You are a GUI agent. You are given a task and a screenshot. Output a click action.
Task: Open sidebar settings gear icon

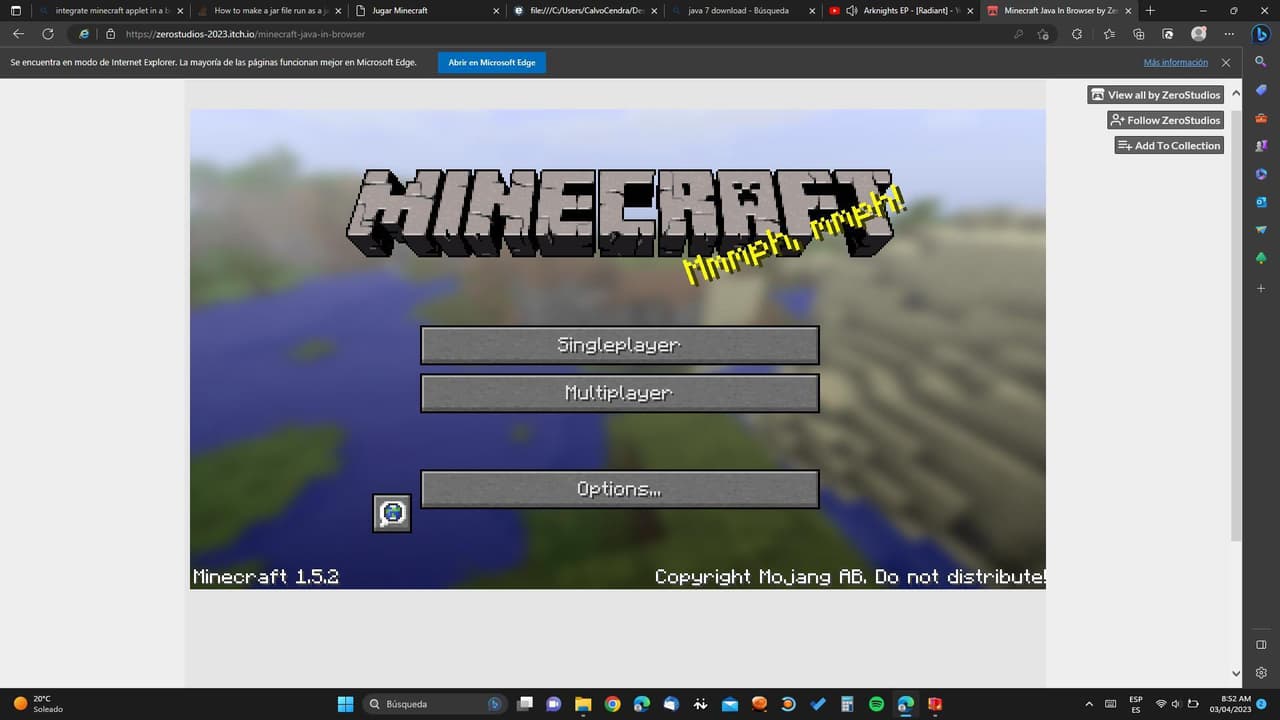click(x=1261, y=673)
